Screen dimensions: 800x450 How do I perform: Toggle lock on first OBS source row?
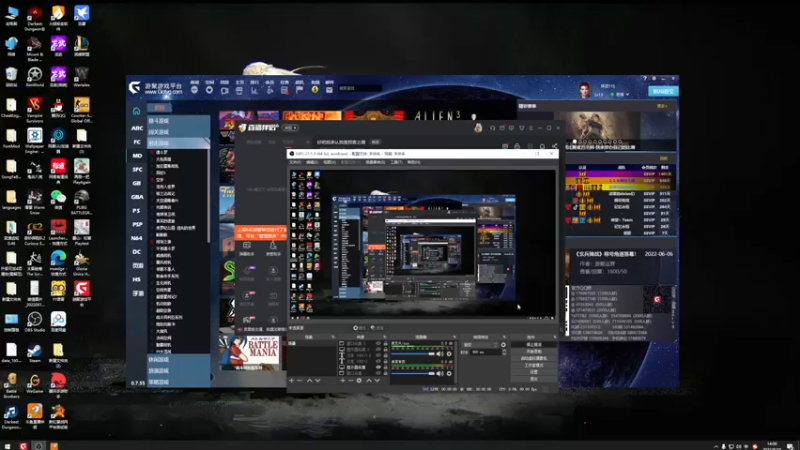pos(386,343)
